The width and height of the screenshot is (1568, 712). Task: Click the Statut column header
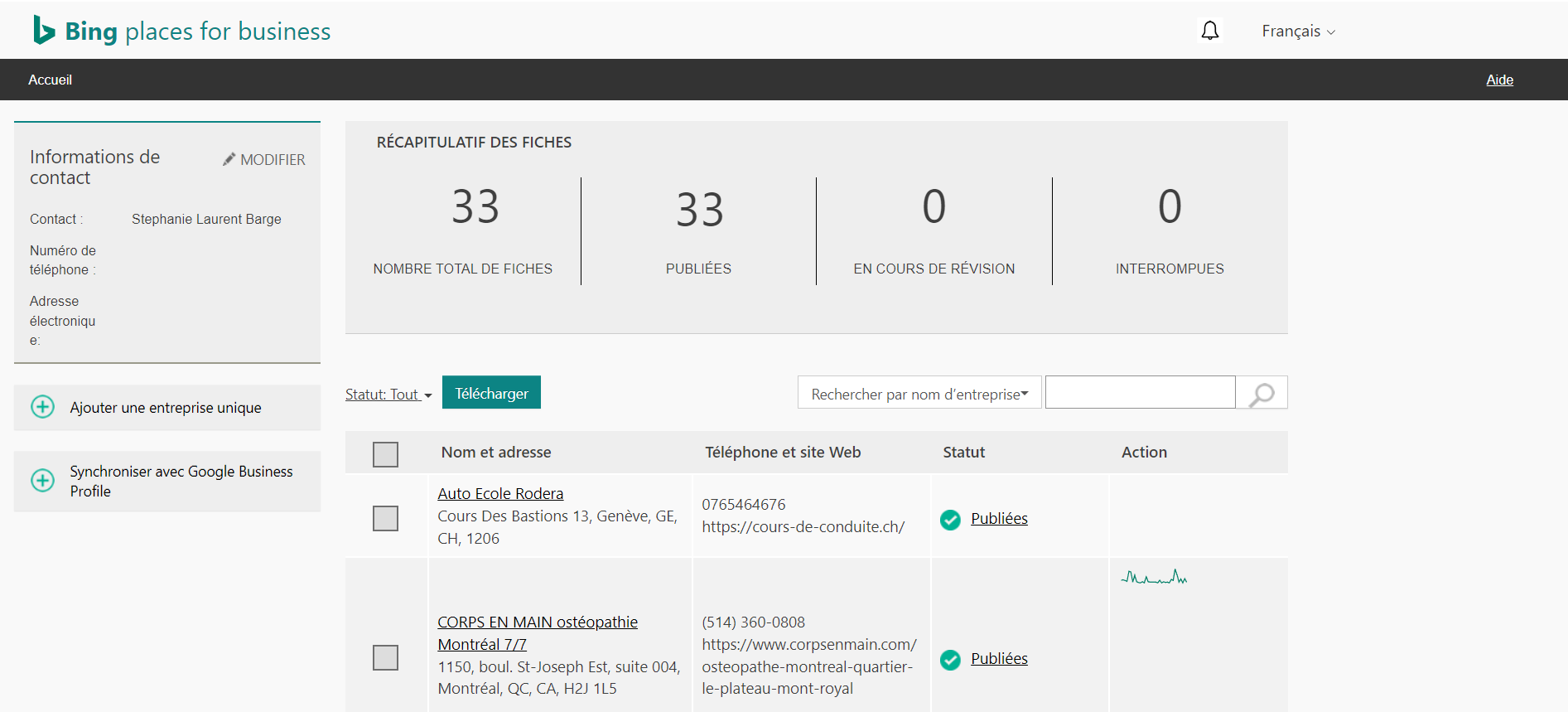(963, 453)
